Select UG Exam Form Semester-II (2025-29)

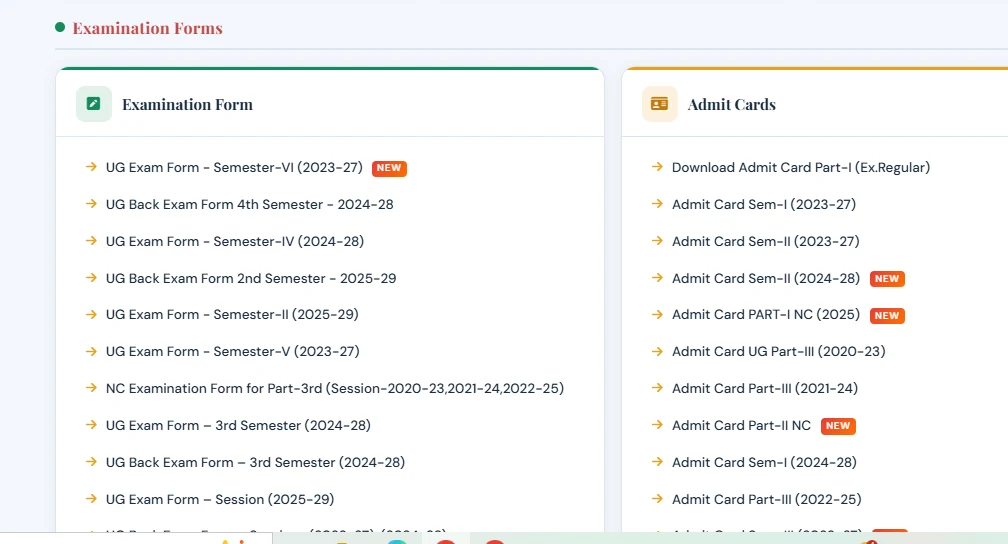pyautogui.click(x=232, y=314)
